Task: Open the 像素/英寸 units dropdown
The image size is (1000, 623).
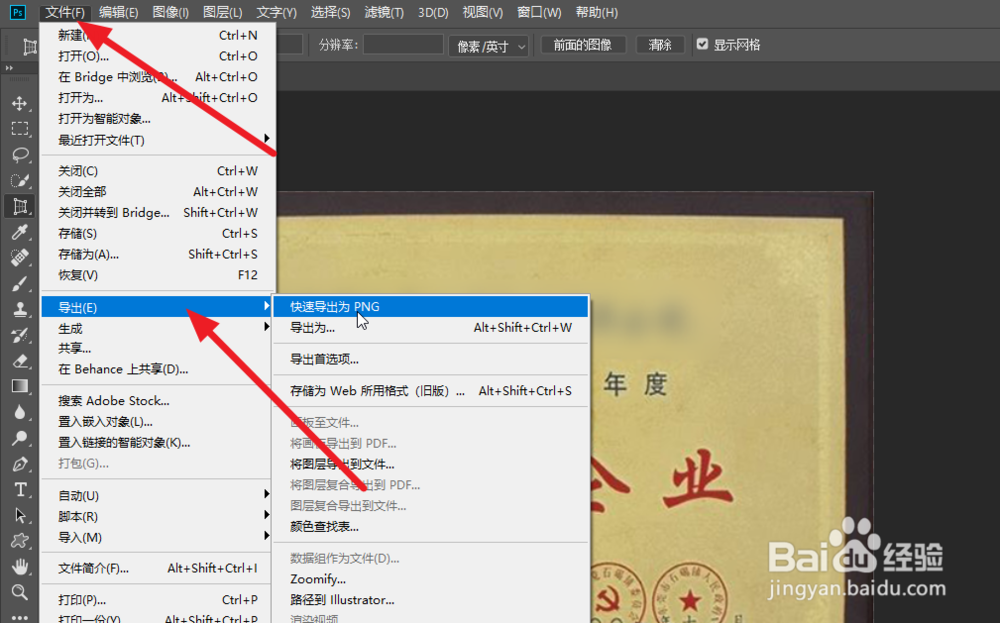Action: (489, 46)
